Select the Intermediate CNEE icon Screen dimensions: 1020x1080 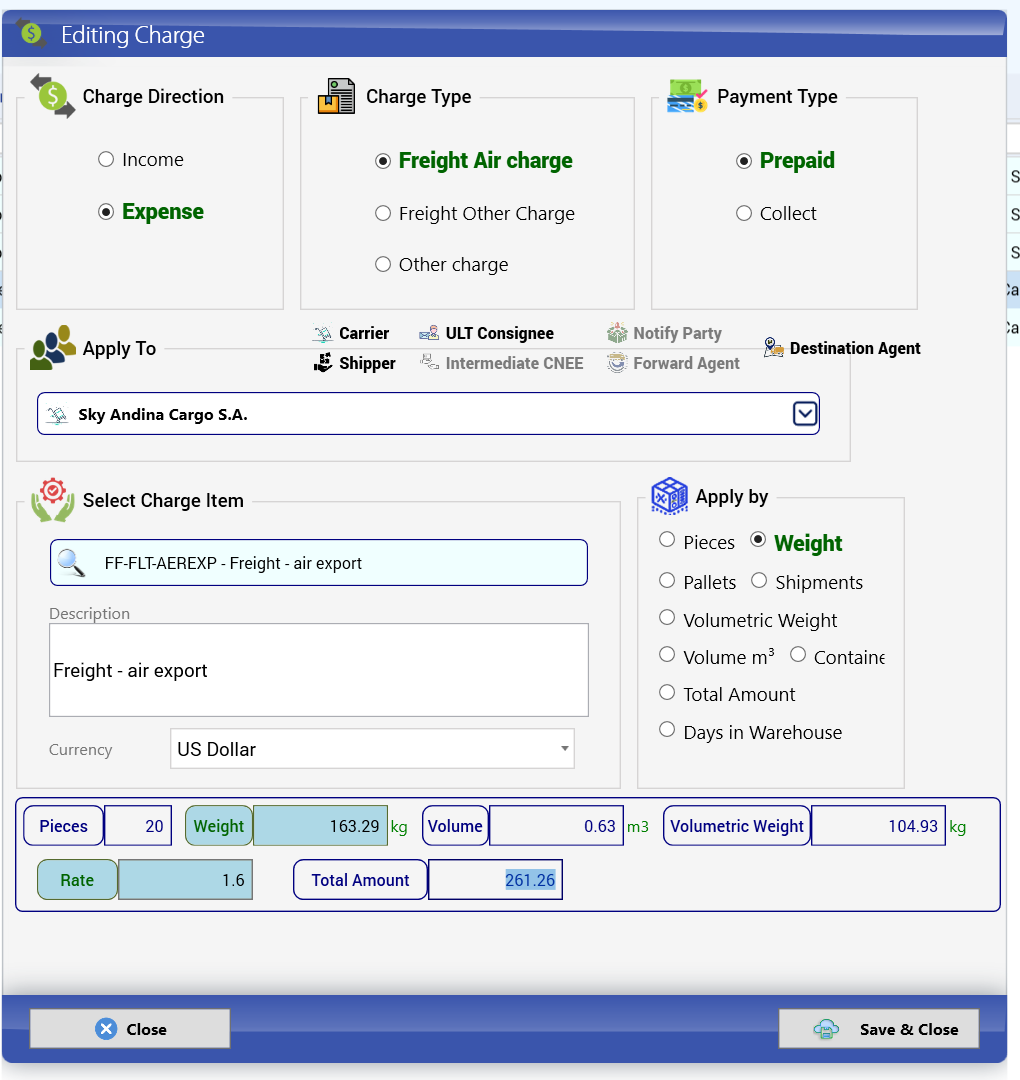coord(430,362)
